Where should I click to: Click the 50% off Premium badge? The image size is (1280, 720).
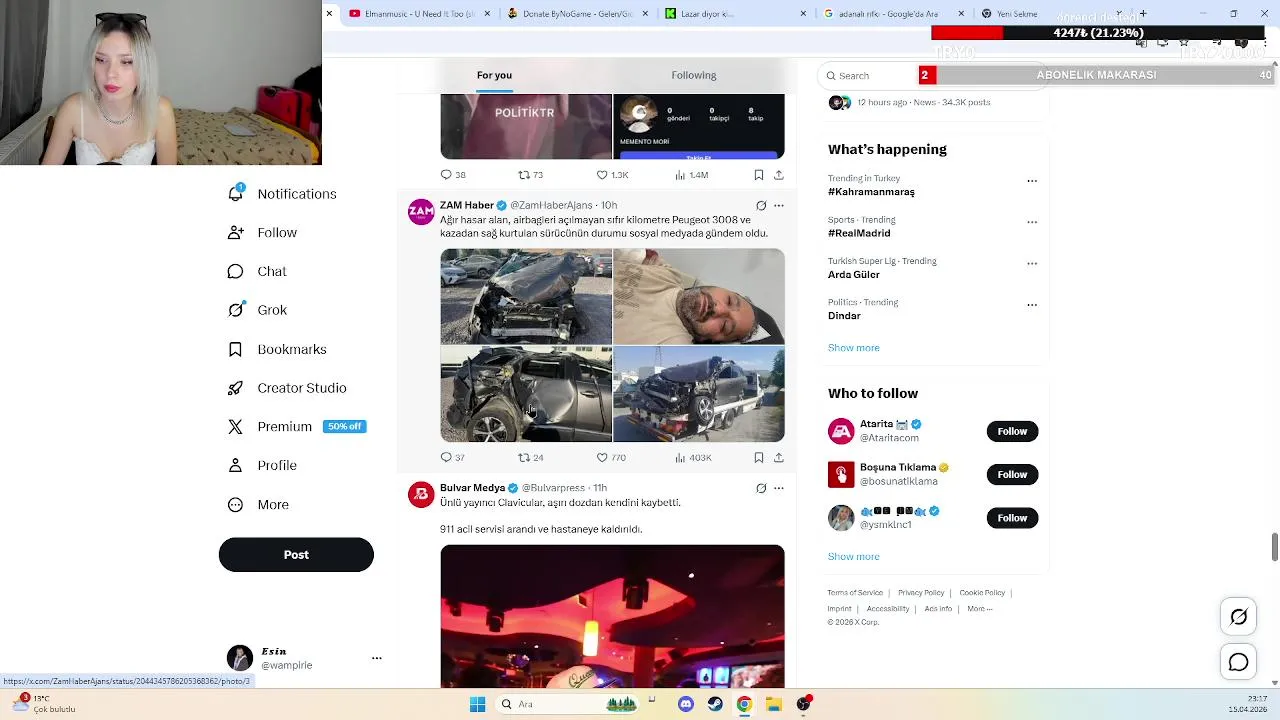point(345,426)
